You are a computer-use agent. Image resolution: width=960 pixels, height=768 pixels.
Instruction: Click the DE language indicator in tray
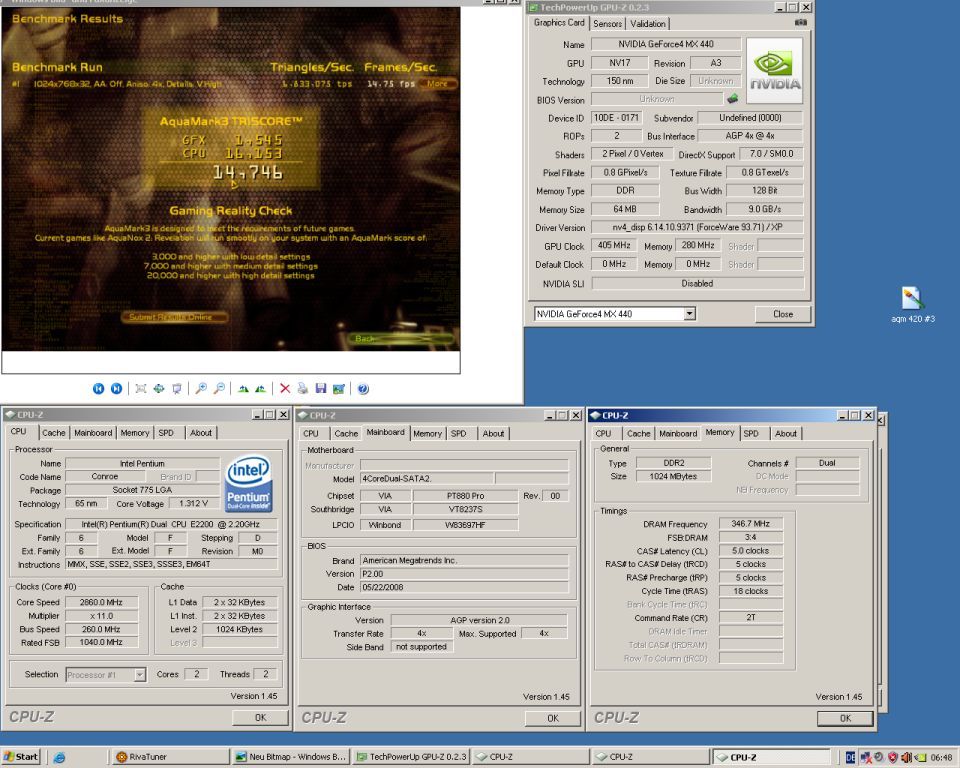tap(850, 758)
